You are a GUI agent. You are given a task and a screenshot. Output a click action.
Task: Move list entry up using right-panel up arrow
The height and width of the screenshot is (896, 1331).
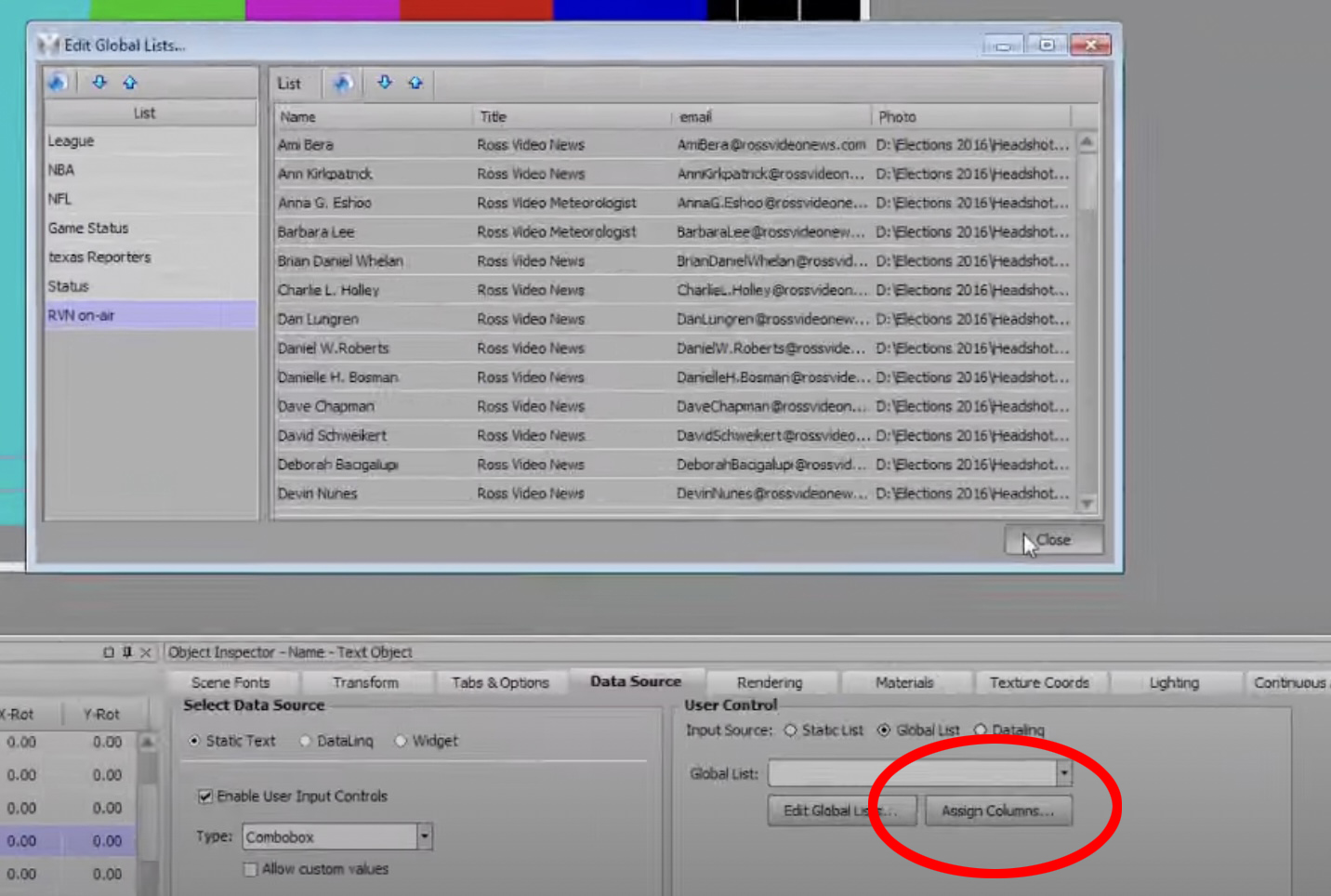[x=415, y=83]
